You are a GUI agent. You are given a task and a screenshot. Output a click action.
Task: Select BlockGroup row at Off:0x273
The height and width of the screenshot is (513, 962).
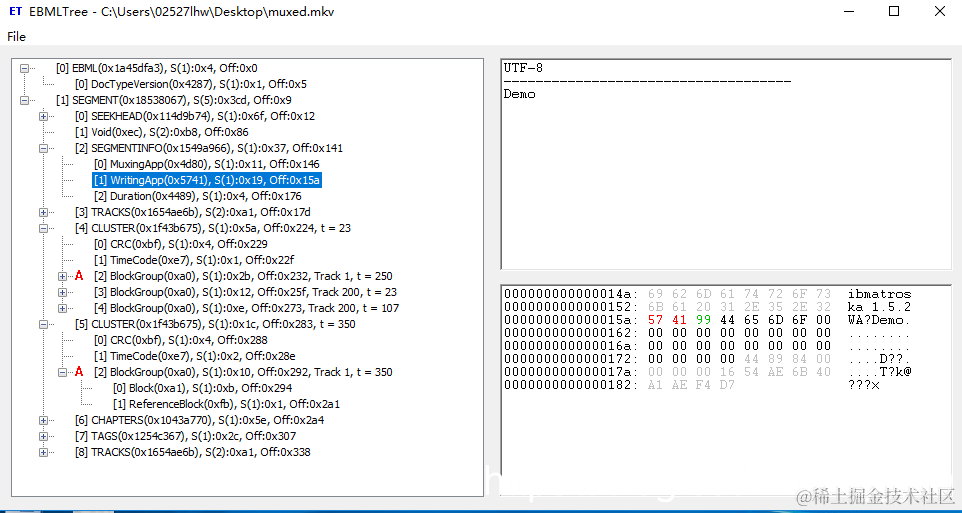[x=247, y=308]
